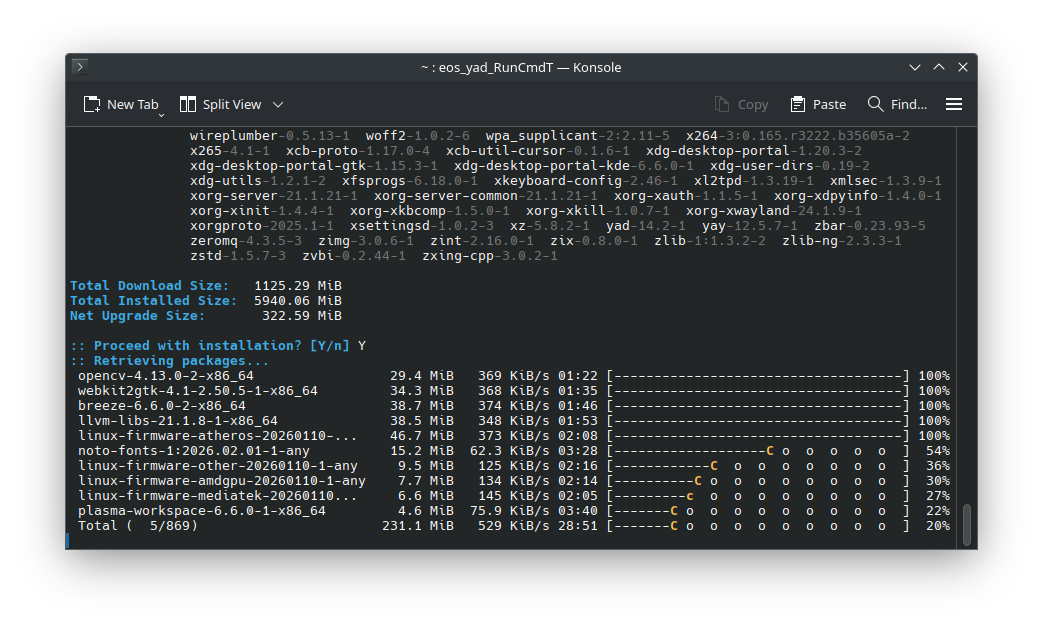Open the hamburger menu
Image resolution: width=1043 pixels, height=627 pixels.
[x=954, y=104]
